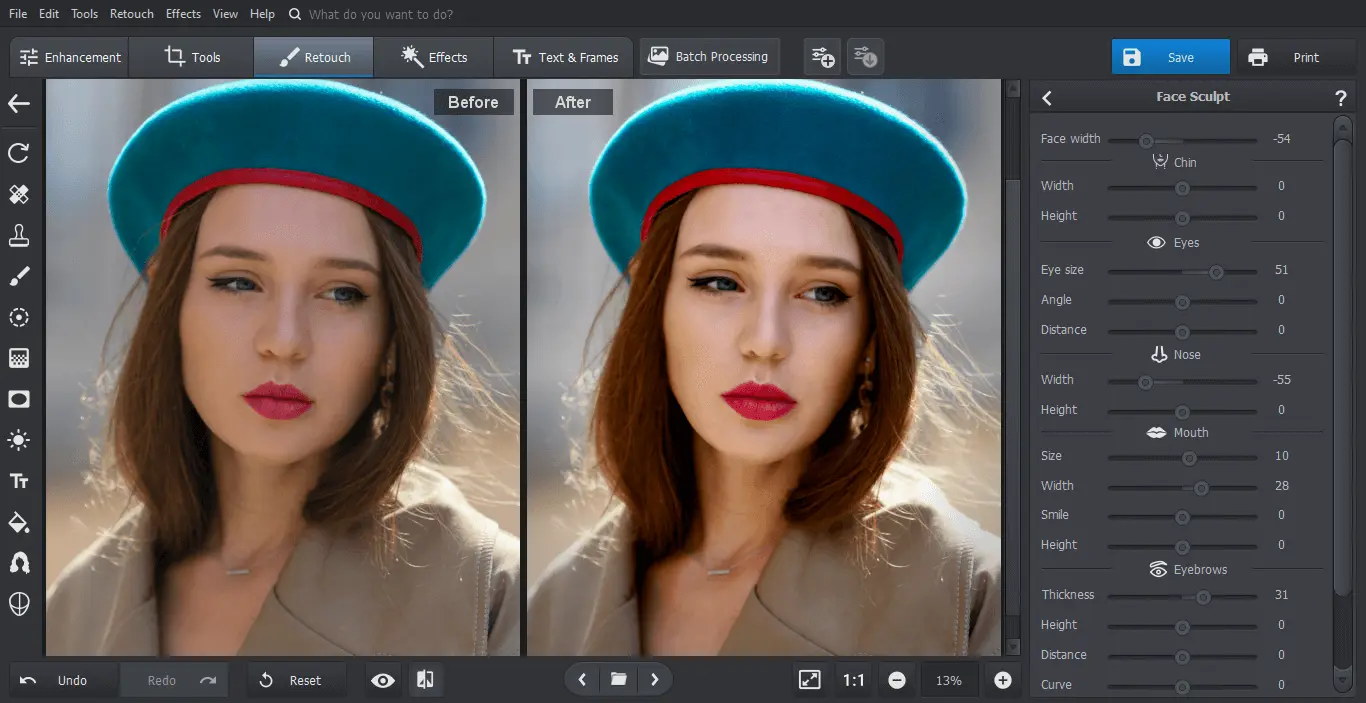Toggle the eye preview of original photo
This screenshot has width=1366, height=703.
coord(383,680)
